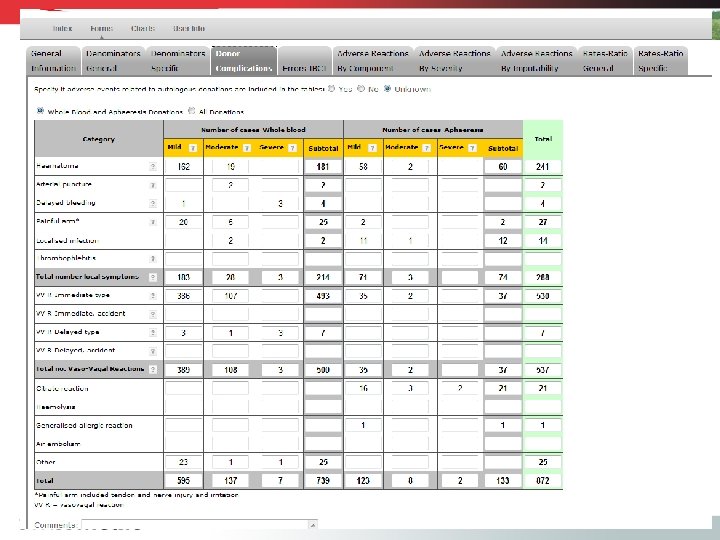Viewport: 720px width, 540px height.
Task: Click apheresis Subtotal 133 in Total row
Action: click(x=503, y=480)
